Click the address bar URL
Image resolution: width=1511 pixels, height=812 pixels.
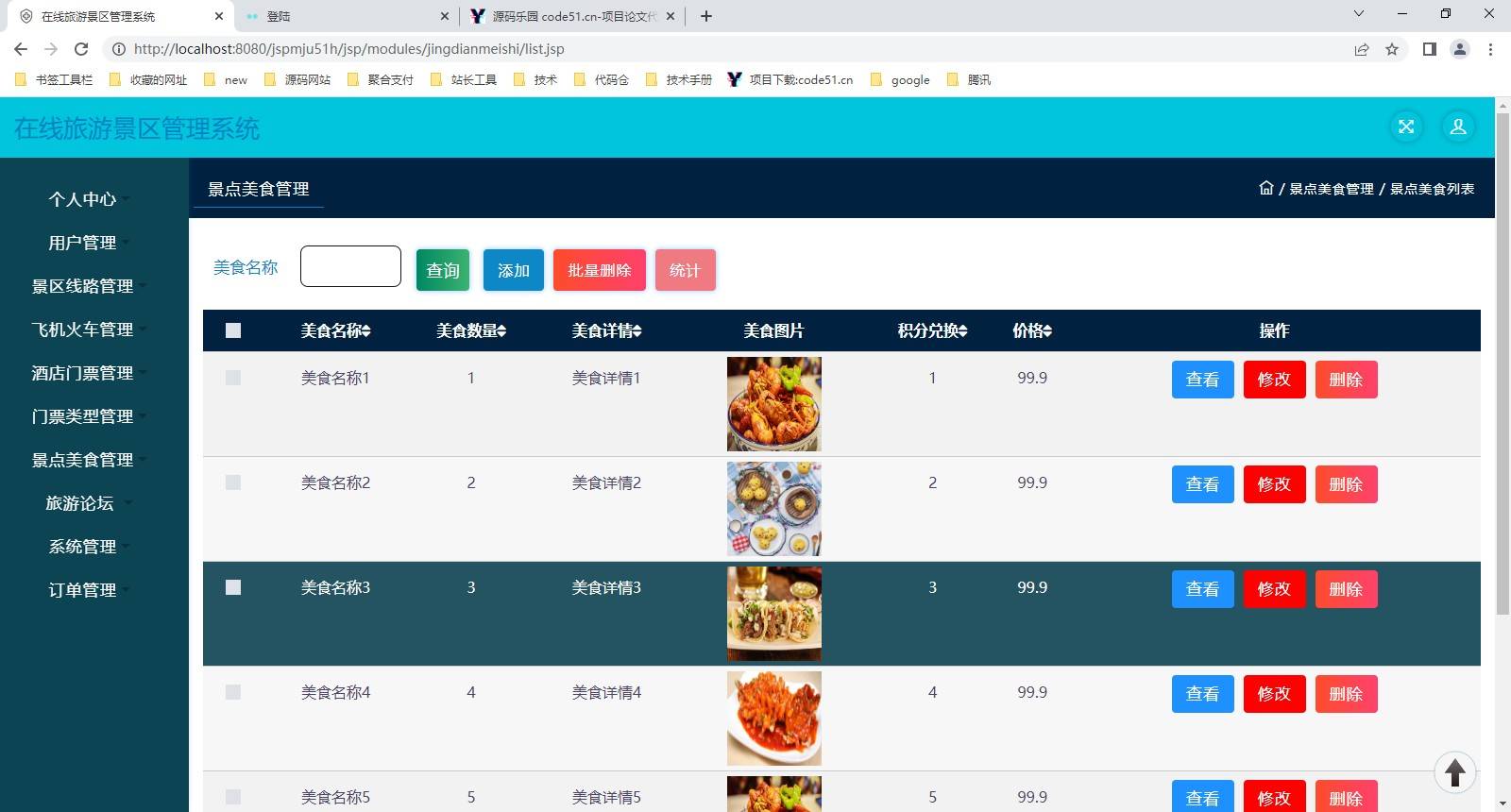(x=349, y=49)
